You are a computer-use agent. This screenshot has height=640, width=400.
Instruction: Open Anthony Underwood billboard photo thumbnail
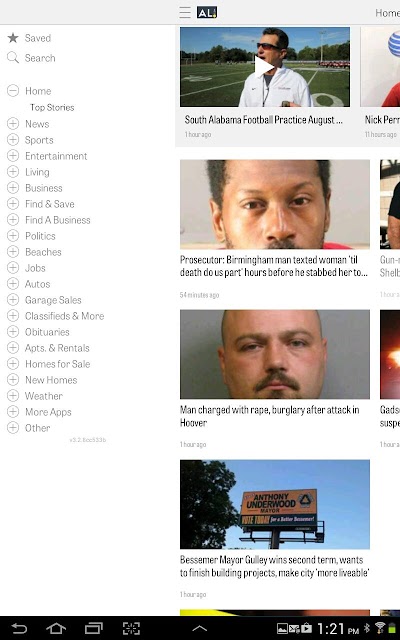pos(275,504)
